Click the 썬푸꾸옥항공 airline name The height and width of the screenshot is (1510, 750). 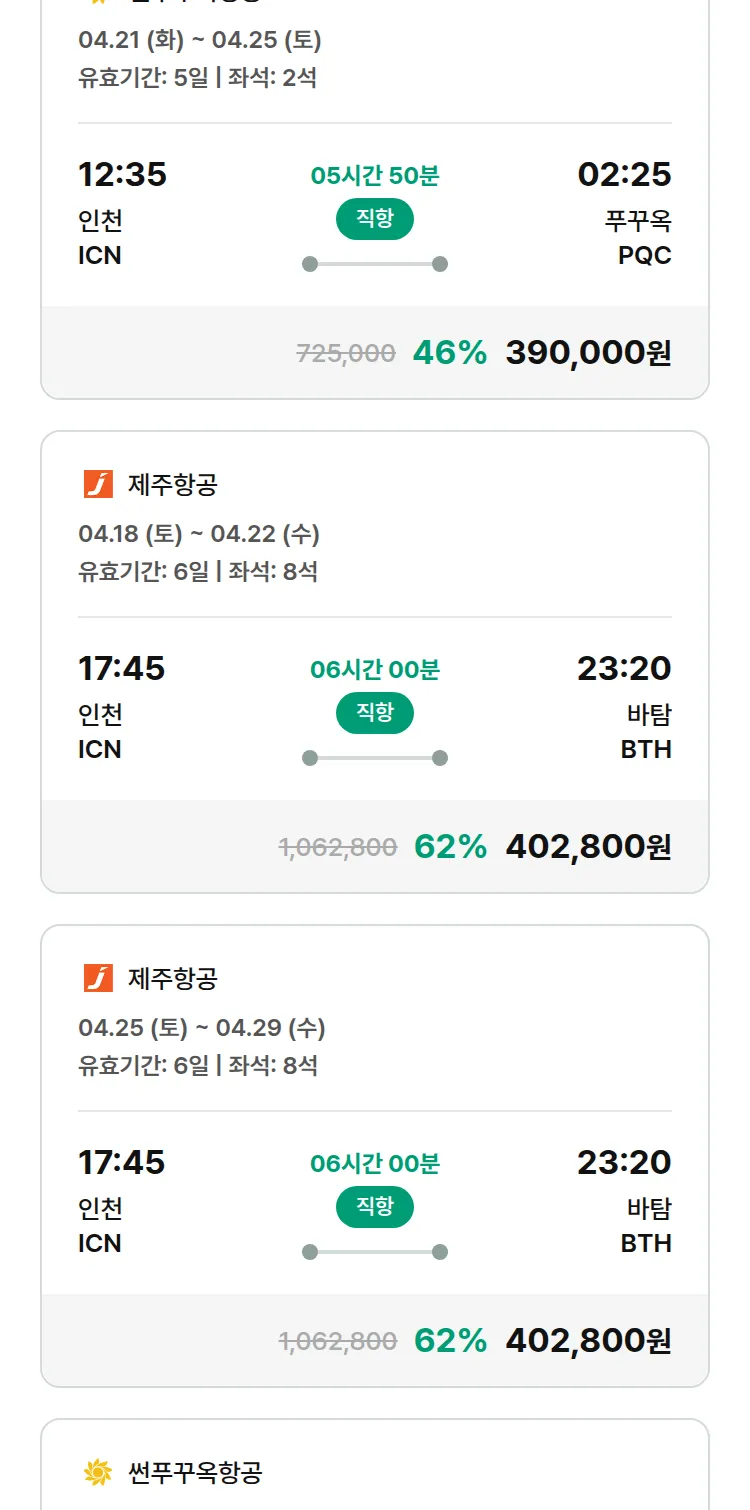(x=195, y=1472)
